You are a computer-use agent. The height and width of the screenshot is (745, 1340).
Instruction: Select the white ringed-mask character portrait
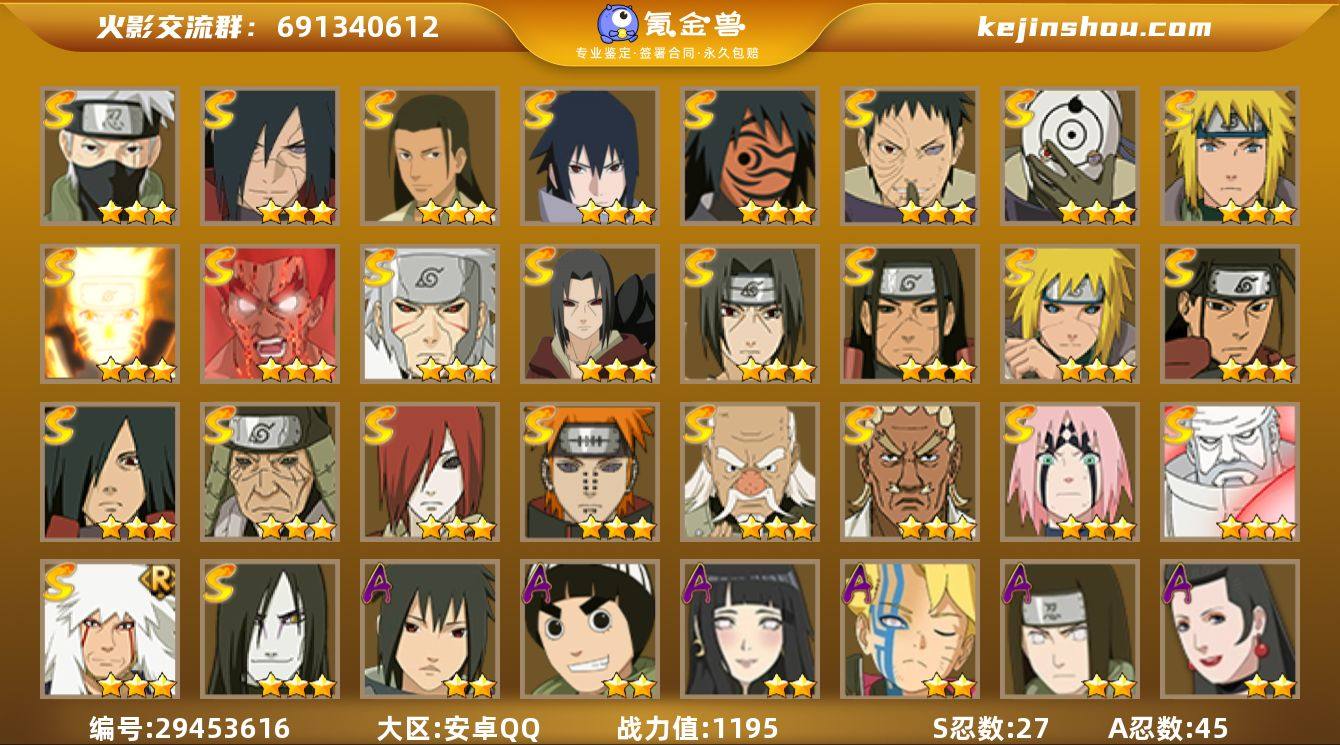[x=1070, y=156]
